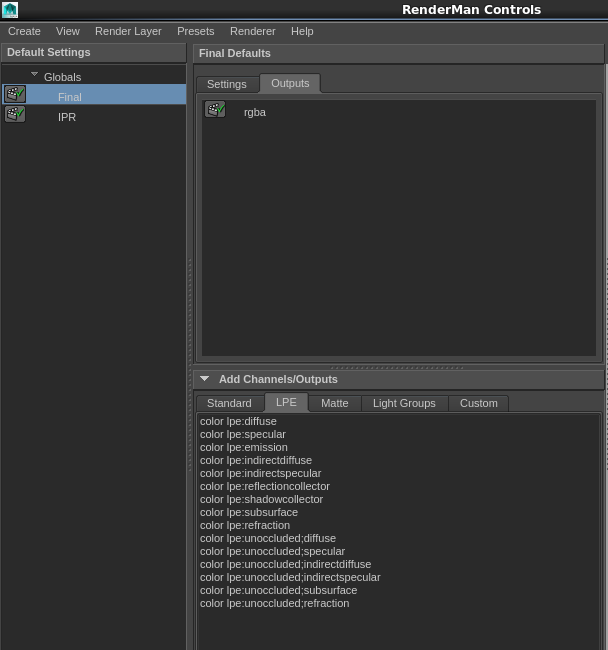Select color lpe:diffuse channel
608x650 pixels.
pyautogui.click(x=238, y=421)
